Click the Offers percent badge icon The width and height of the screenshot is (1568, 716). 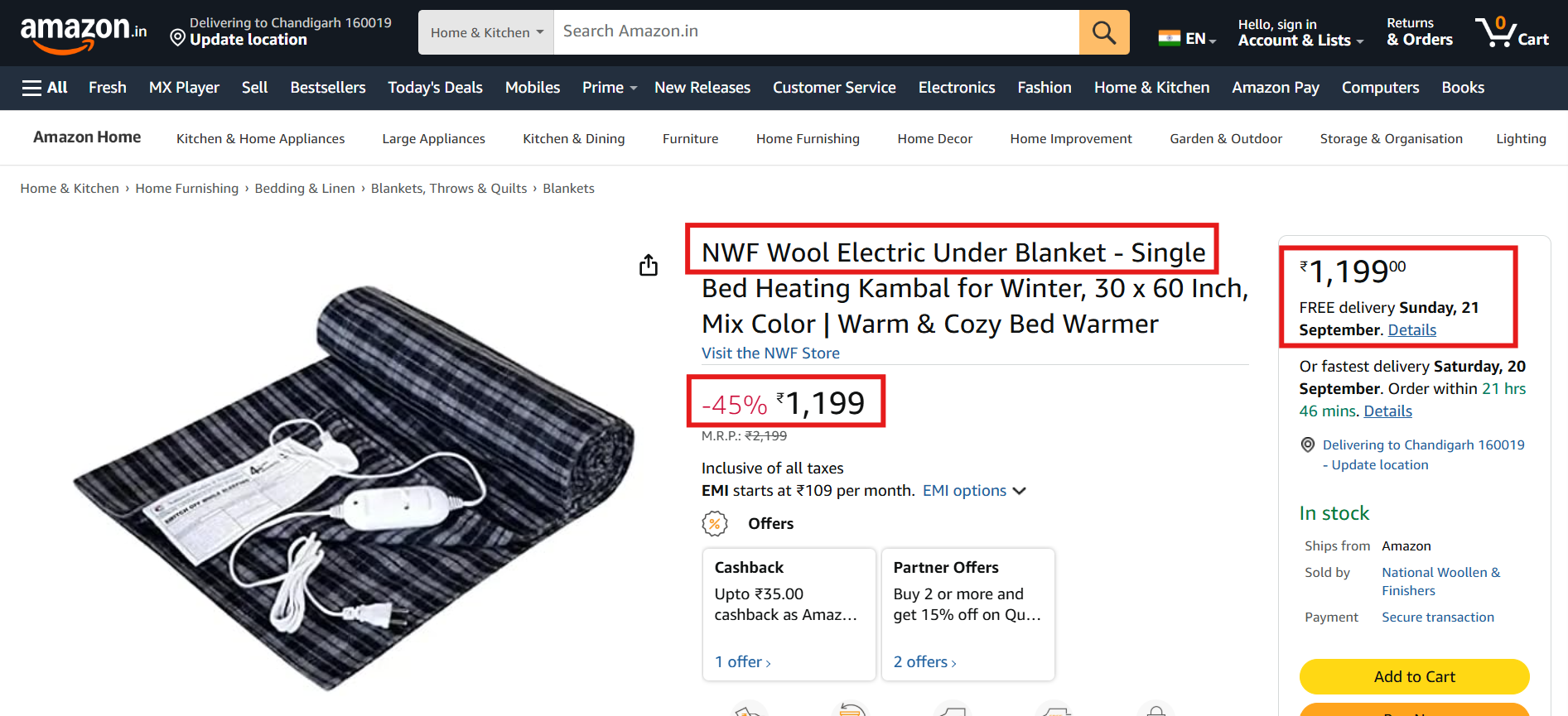click(x=714, y=523)
